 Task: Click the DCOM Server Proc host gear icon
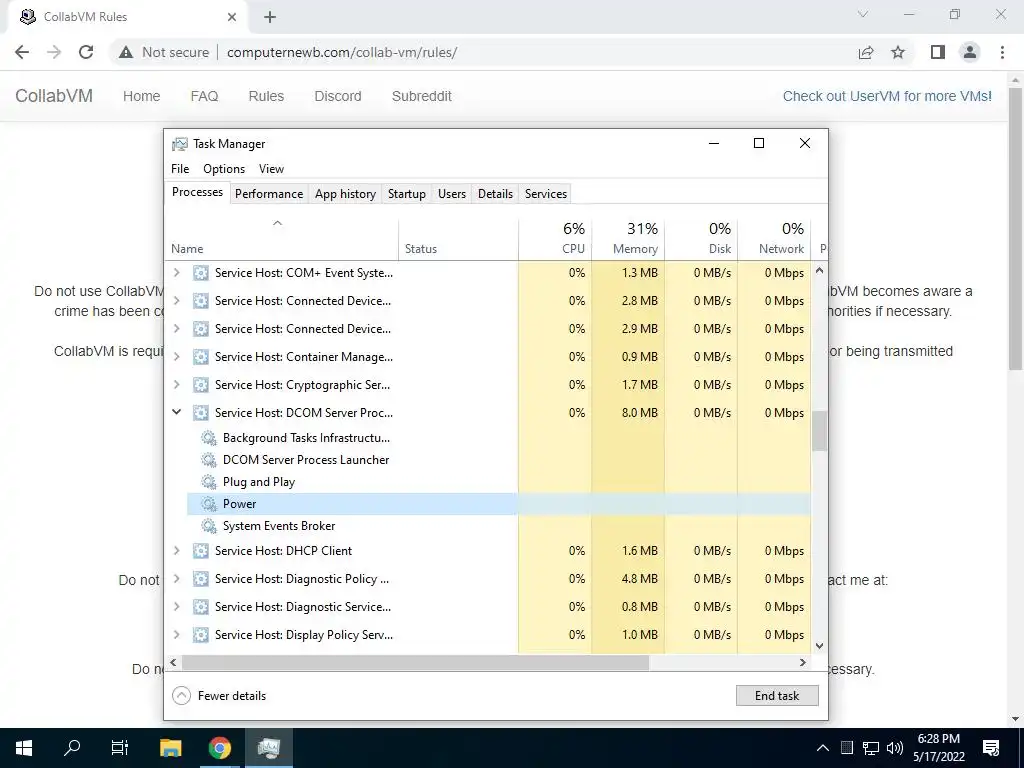pyautogui.click(x=200, y=413)
